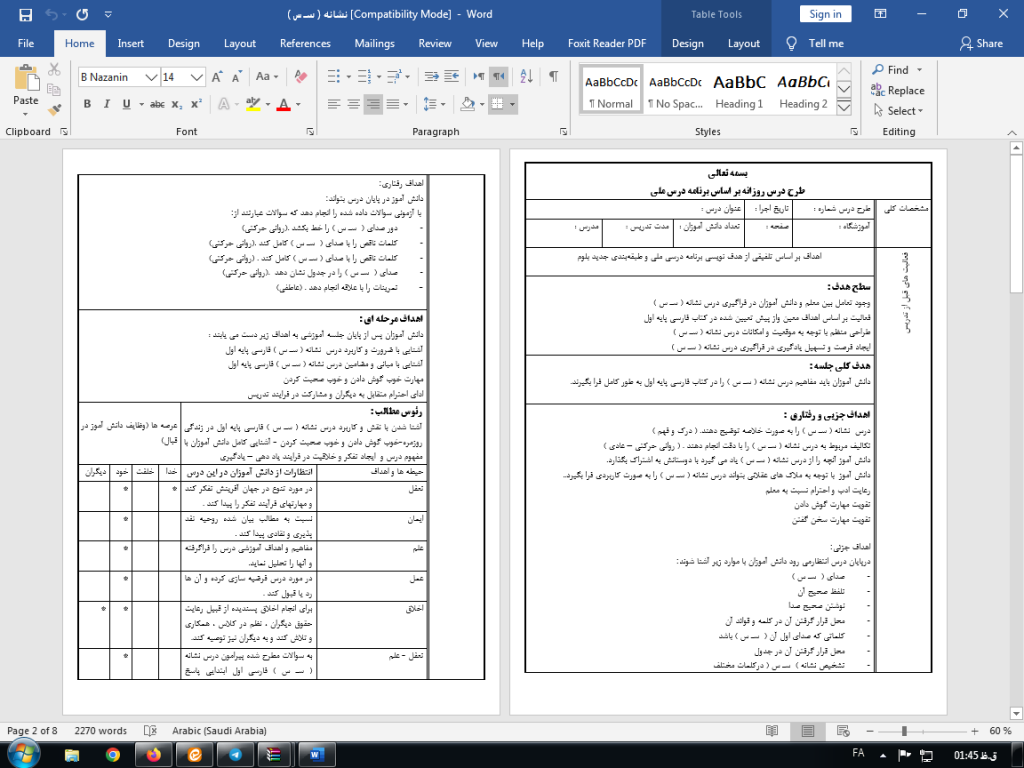Click the Sign in button

tap(825, 13)
